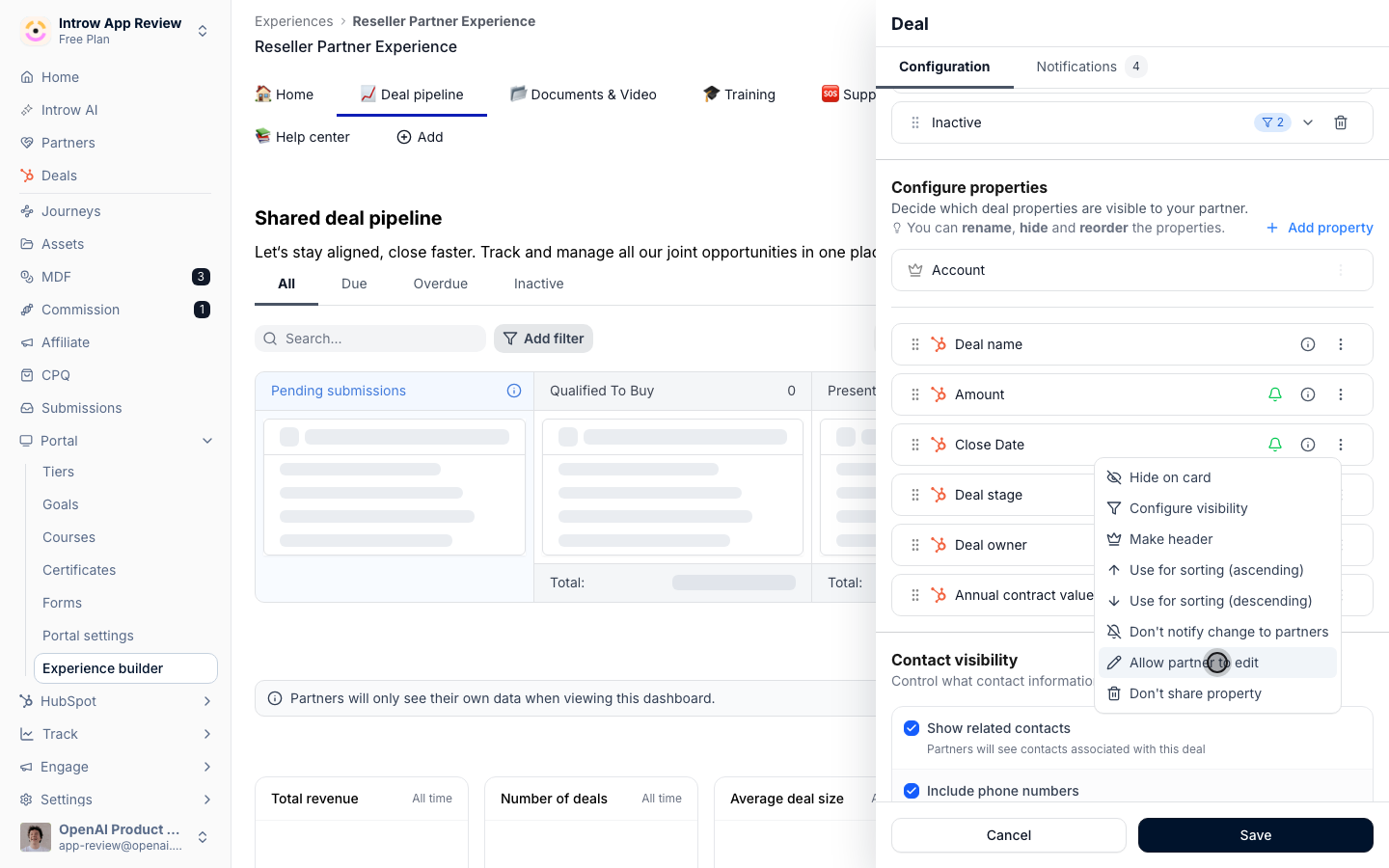Viewport: 1389px width, 868px height.
Task: Click the info icon beside Pending submissions
Action: tap(514, 391)
